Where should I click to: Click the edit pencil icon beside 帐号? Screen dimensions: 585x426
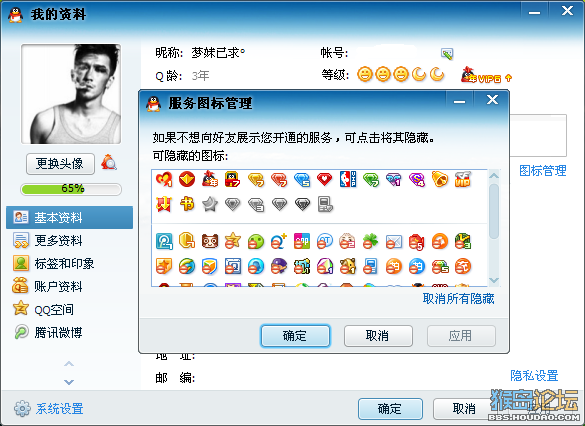click(x=447, y=54)
